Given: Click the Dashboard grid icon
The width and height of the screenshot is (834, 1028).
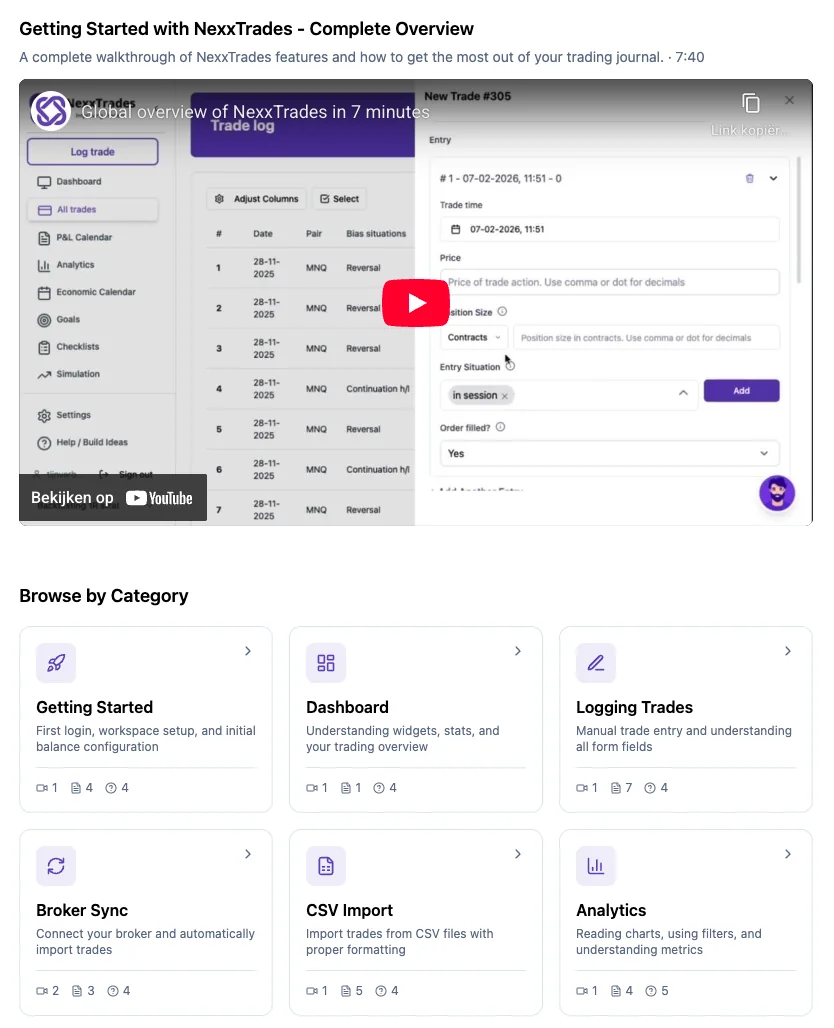Looking at the screenshot, I should [326, 663].
